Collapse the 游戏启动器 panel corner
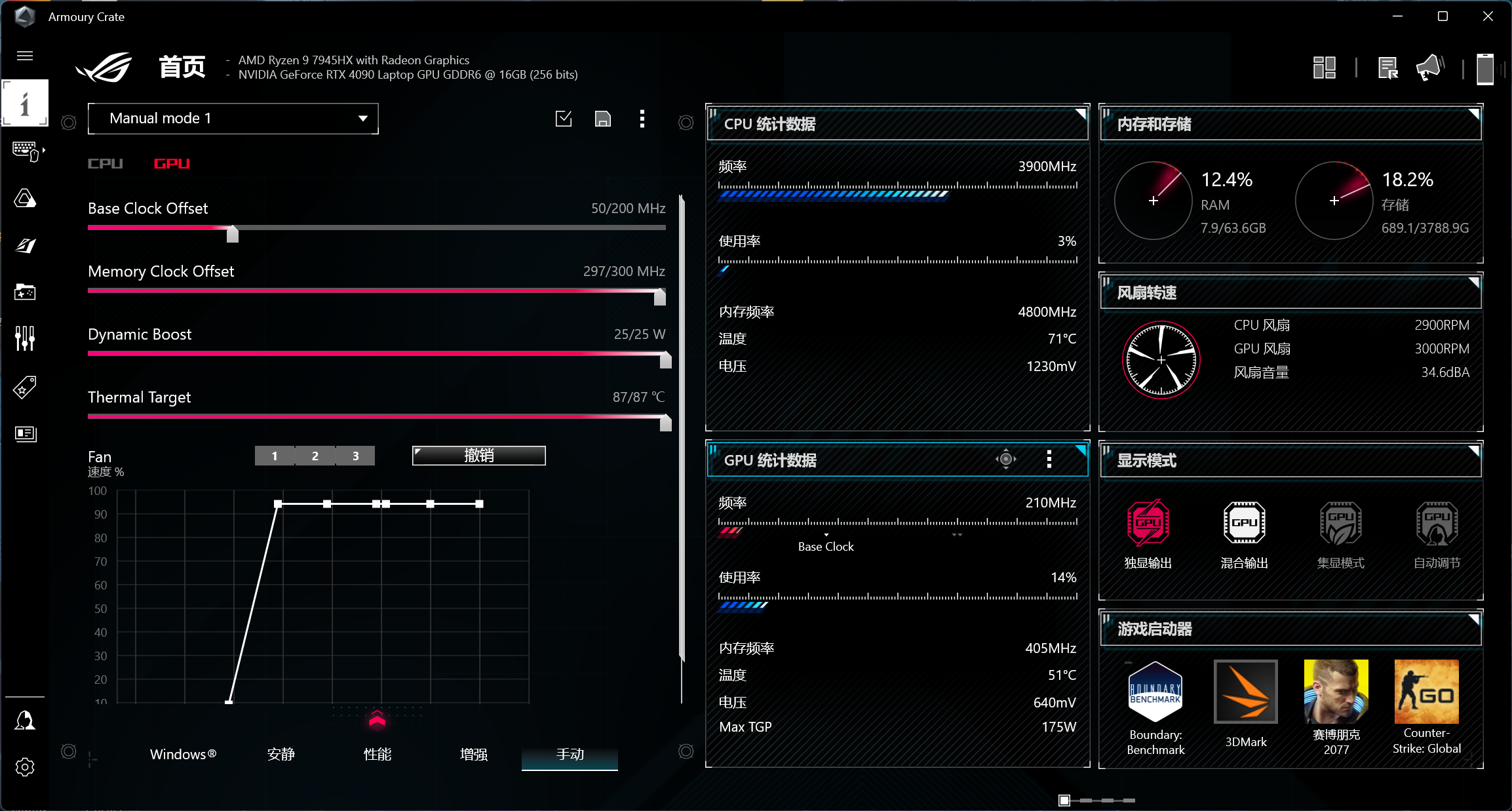 1474,619
